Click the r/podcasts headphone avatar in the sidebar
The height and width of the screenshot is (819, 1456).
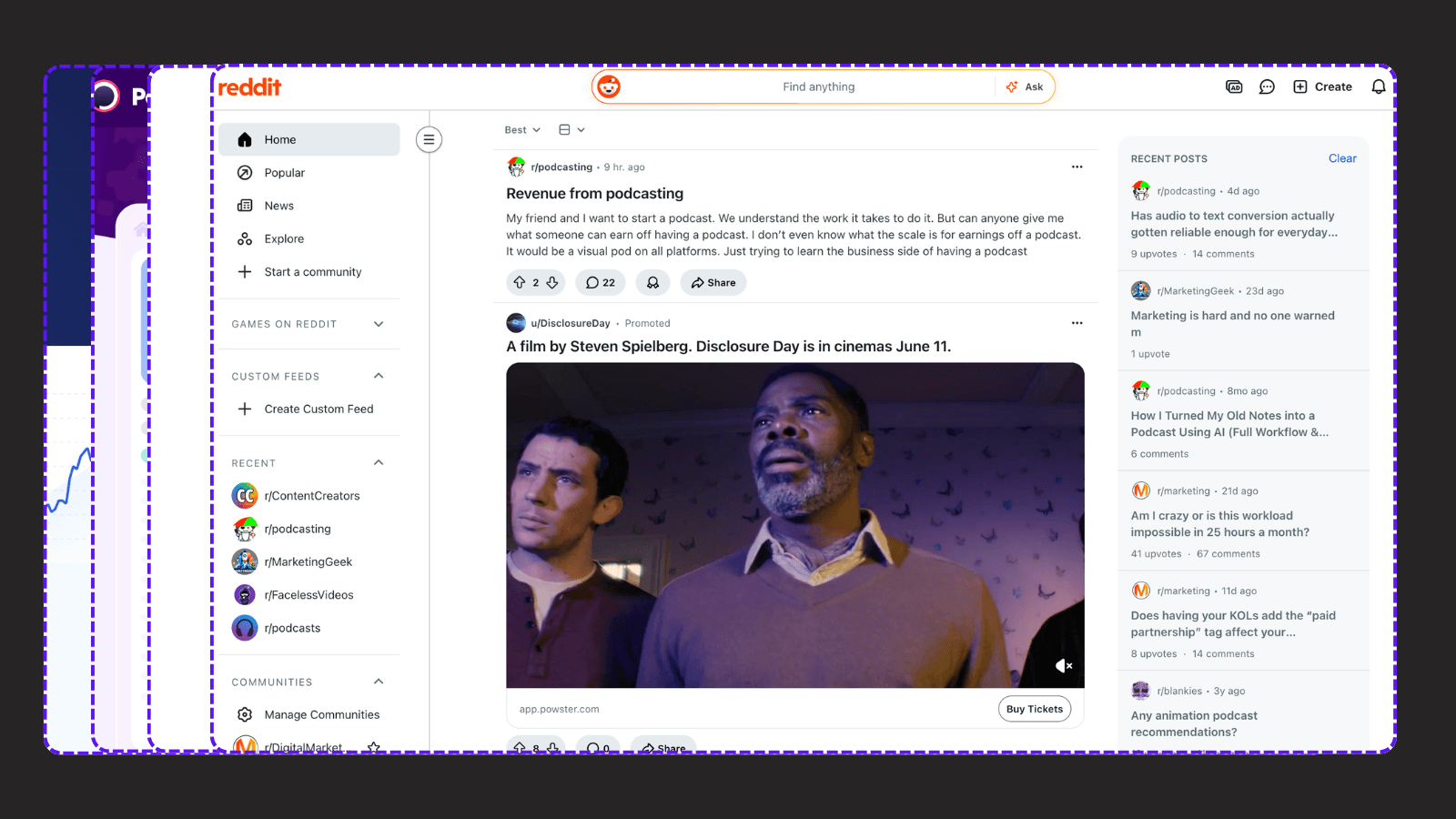click(245, 628)
